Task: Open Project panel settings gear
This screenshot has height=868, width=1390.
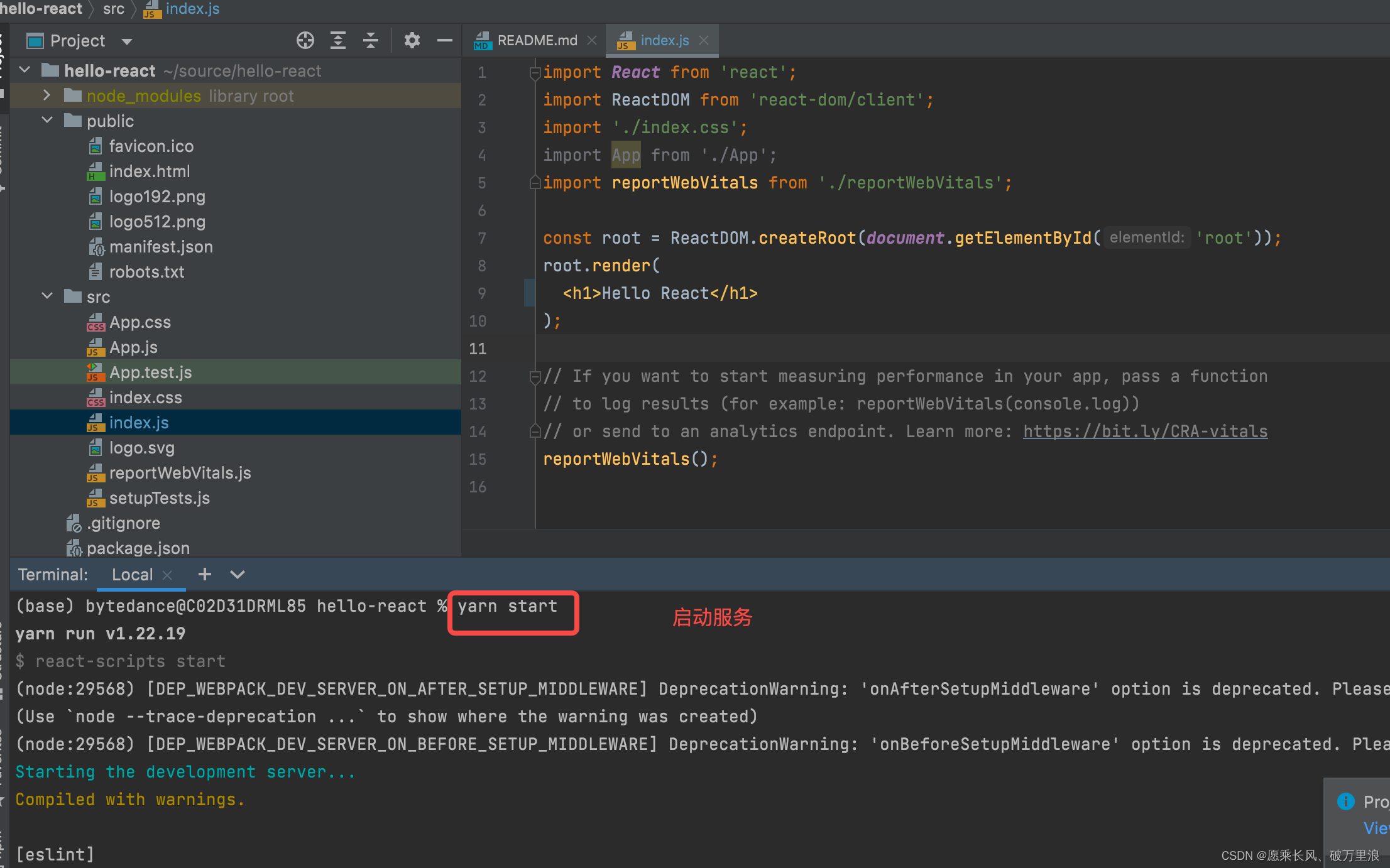Action: tap(412, 41)
